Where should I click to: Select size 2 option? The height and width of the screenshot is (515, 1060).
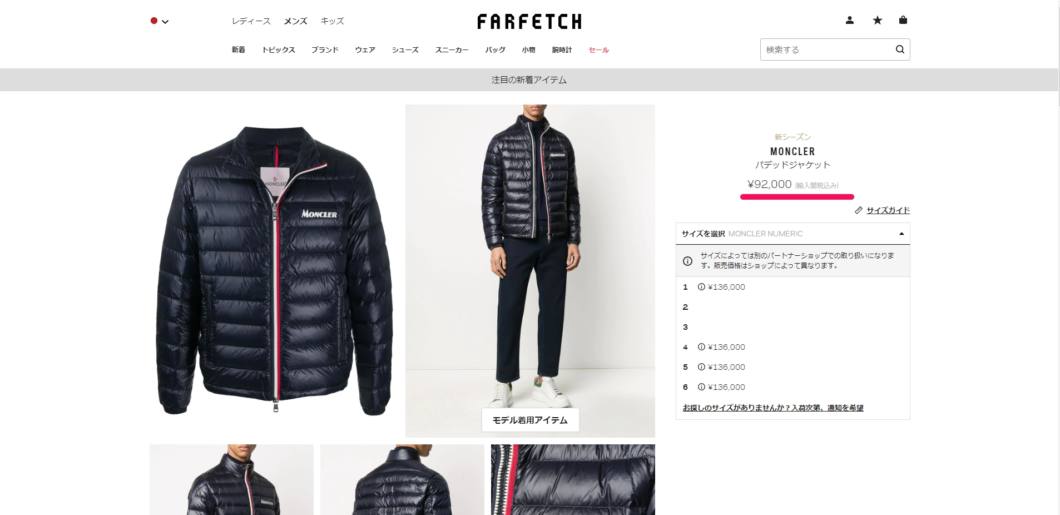coord(793,307)
